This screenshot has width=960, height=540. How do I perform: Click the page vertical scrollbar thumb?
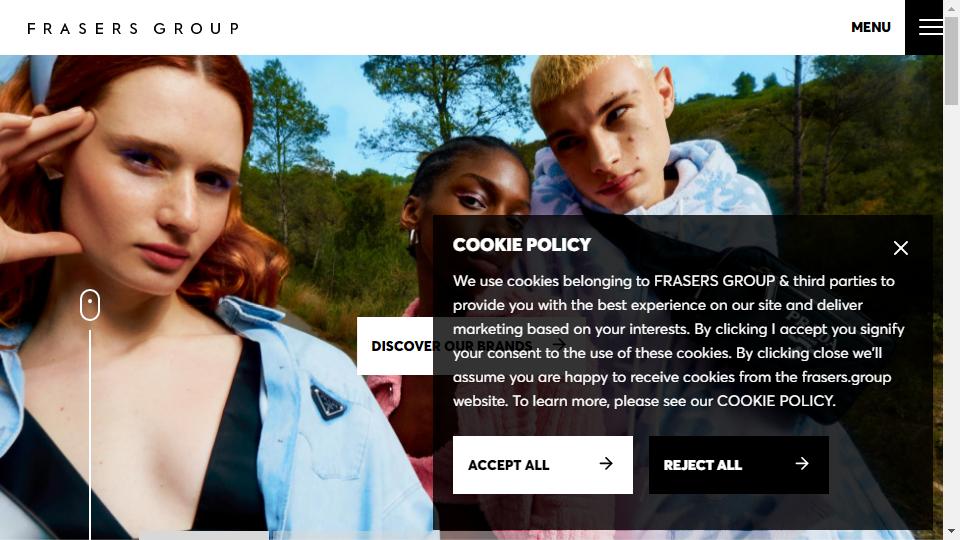point(951,61)
